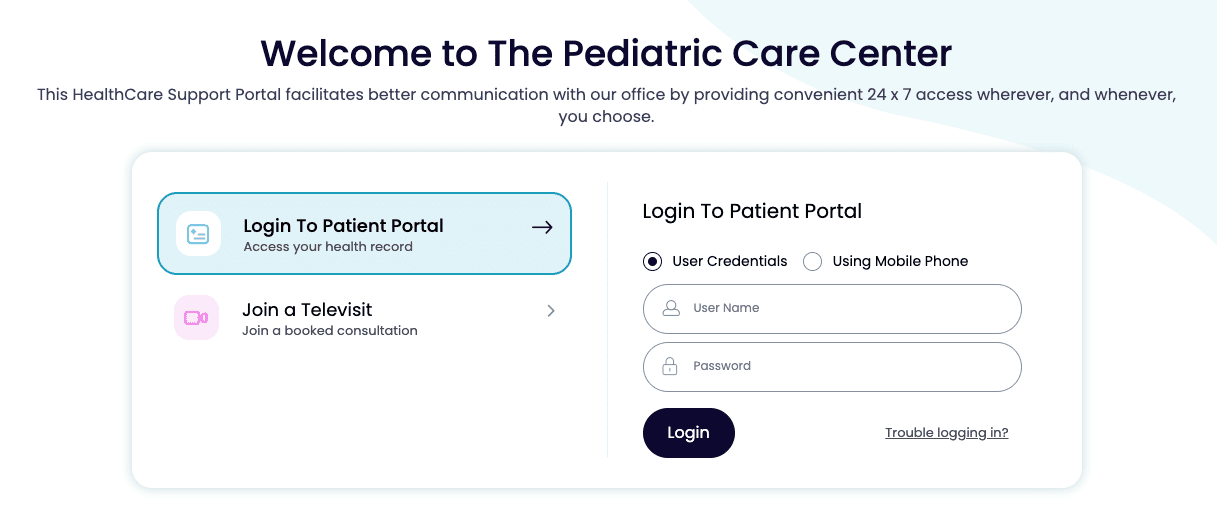Focus the User Name input field
The width and height of the screenshot is (1217, 520).
tap(850, 309)
